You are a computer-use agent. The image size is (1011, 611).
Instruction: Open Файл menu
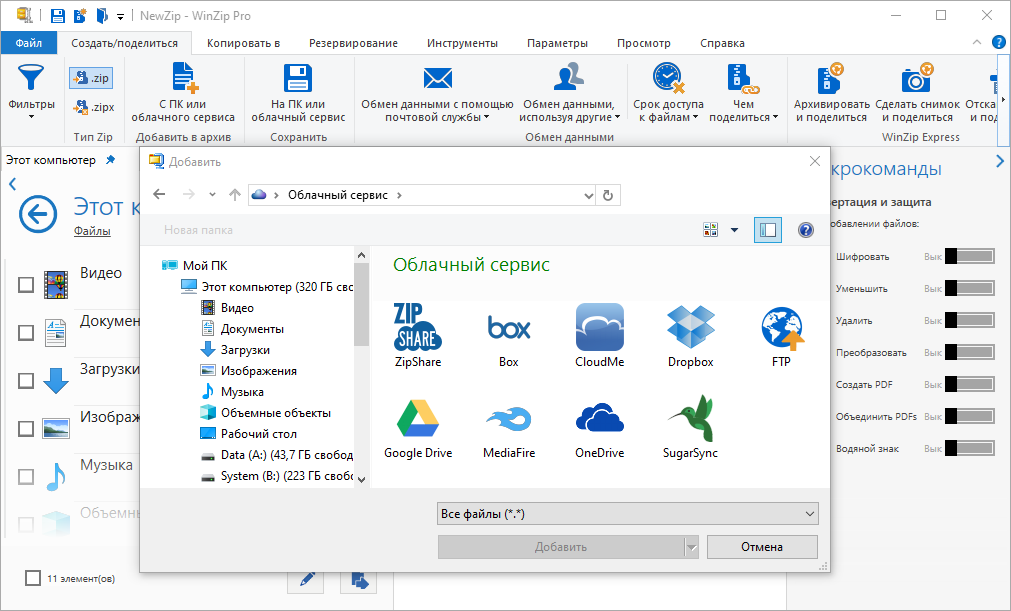tap(28, 43)
